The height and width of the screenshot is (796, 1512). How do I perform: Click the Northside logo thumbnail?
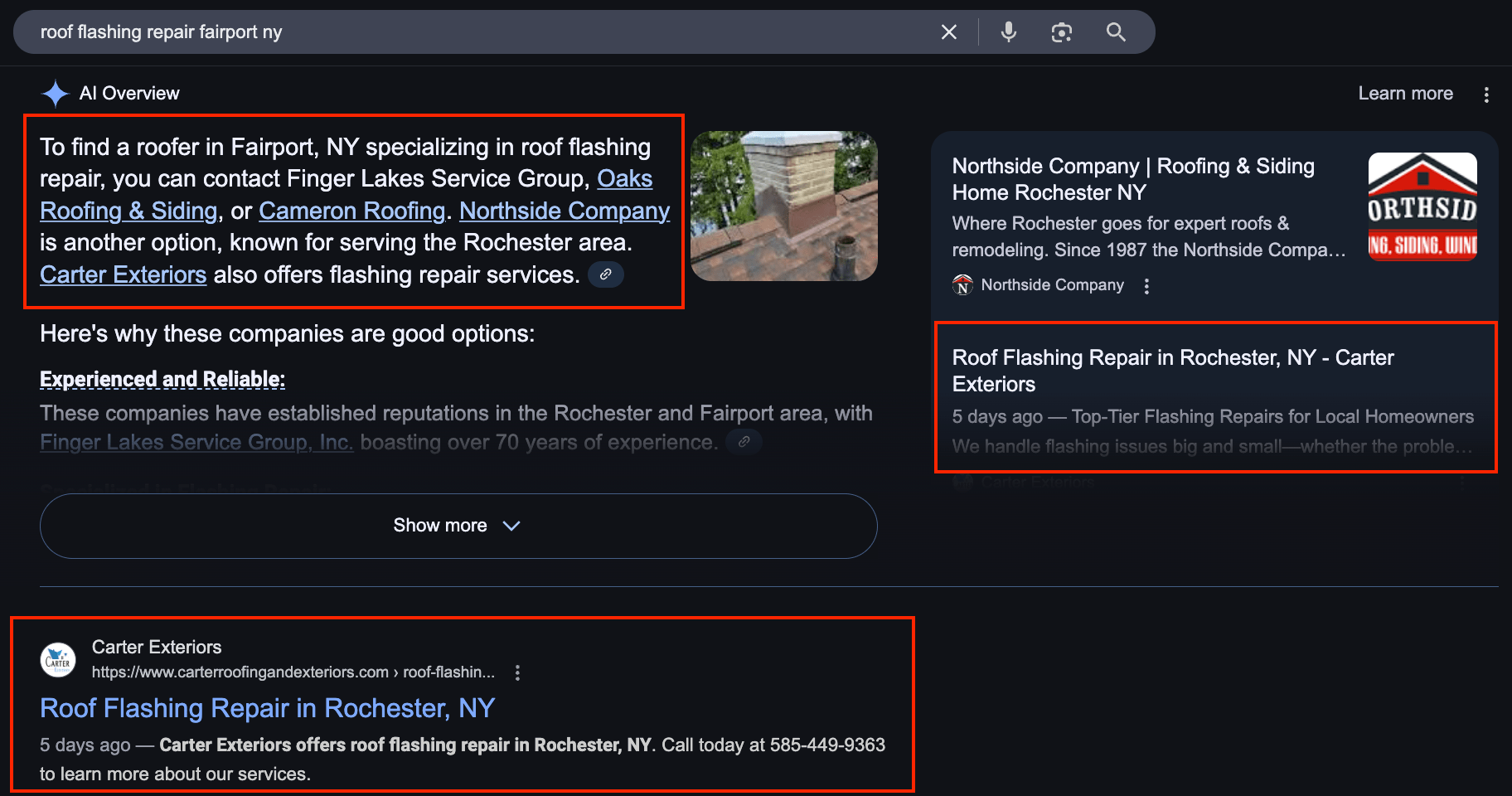click(1422, 206)
